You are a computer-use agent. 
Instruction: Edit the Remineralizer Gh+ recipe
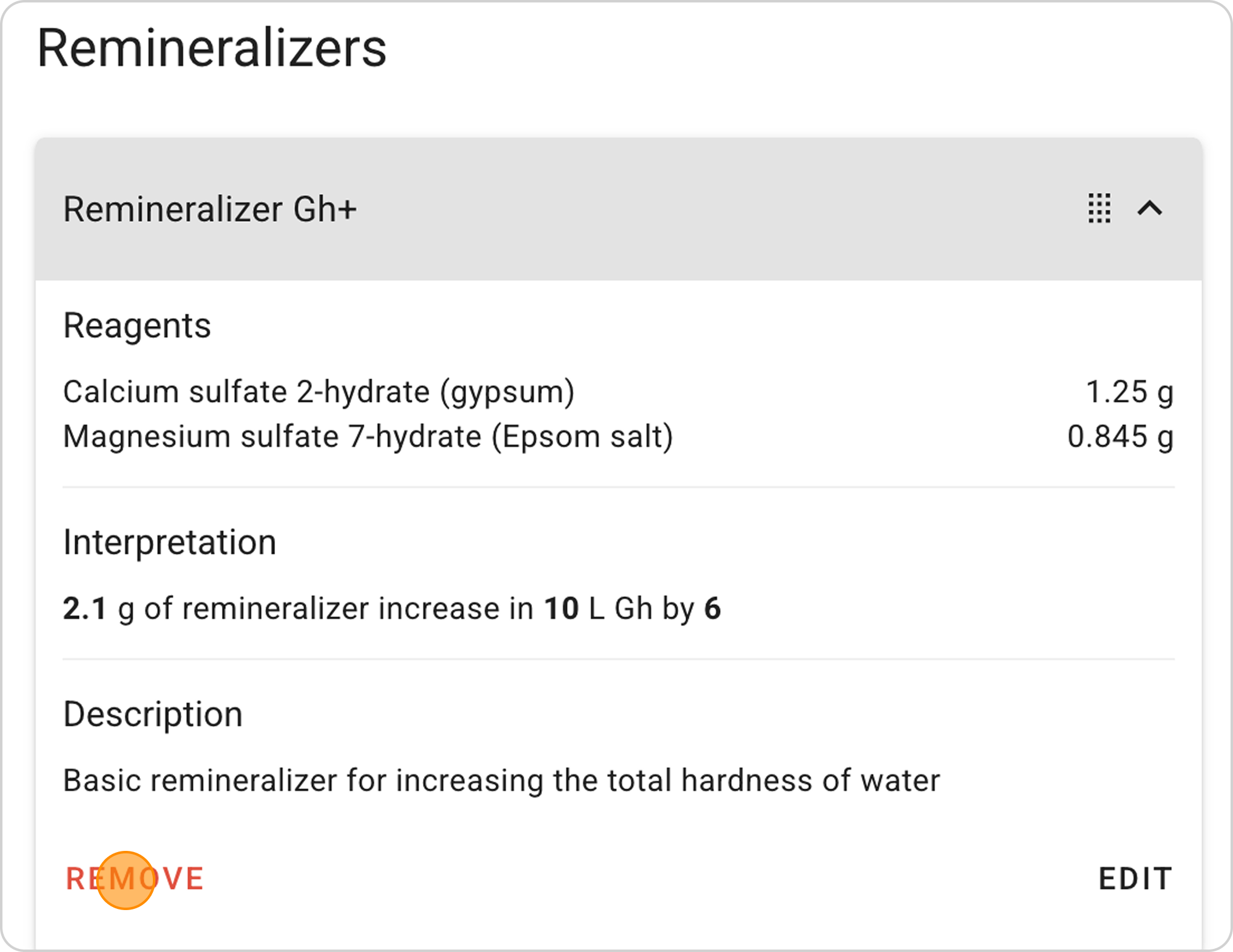1135,879
